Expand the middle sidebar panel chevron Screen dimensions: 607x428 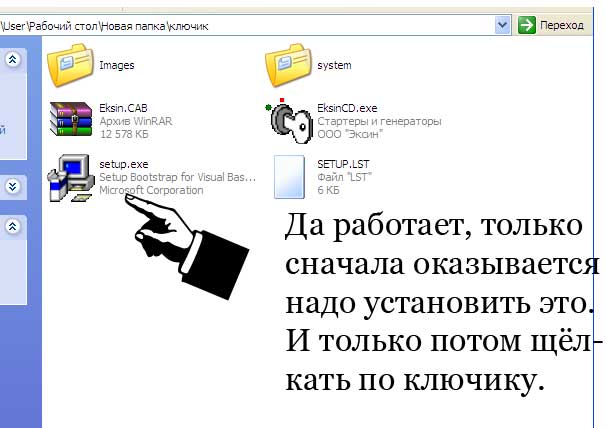click(13, 187)
